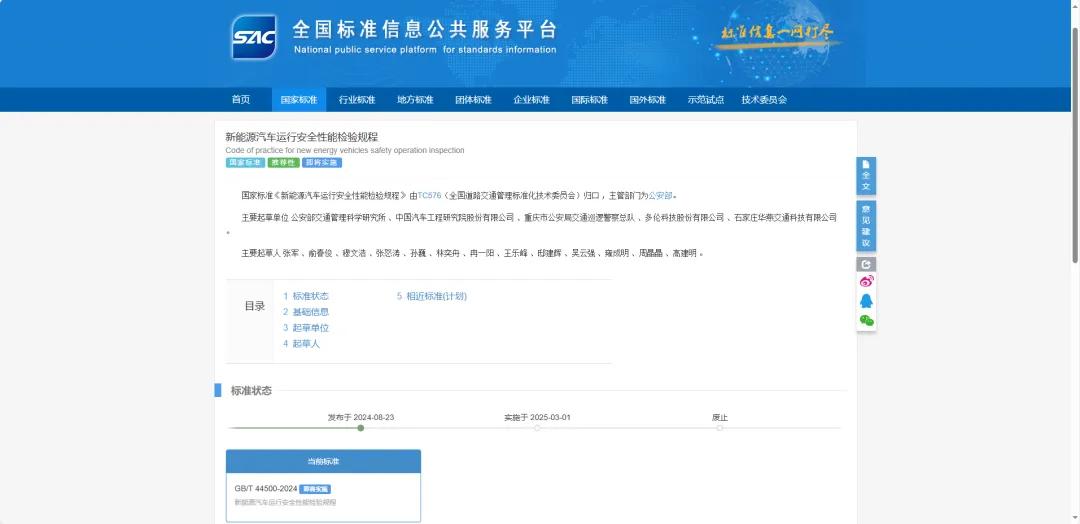This screenshot has width=1080, height=524.
Task: Click the gray share arrow icon
Action: (866, 264)
